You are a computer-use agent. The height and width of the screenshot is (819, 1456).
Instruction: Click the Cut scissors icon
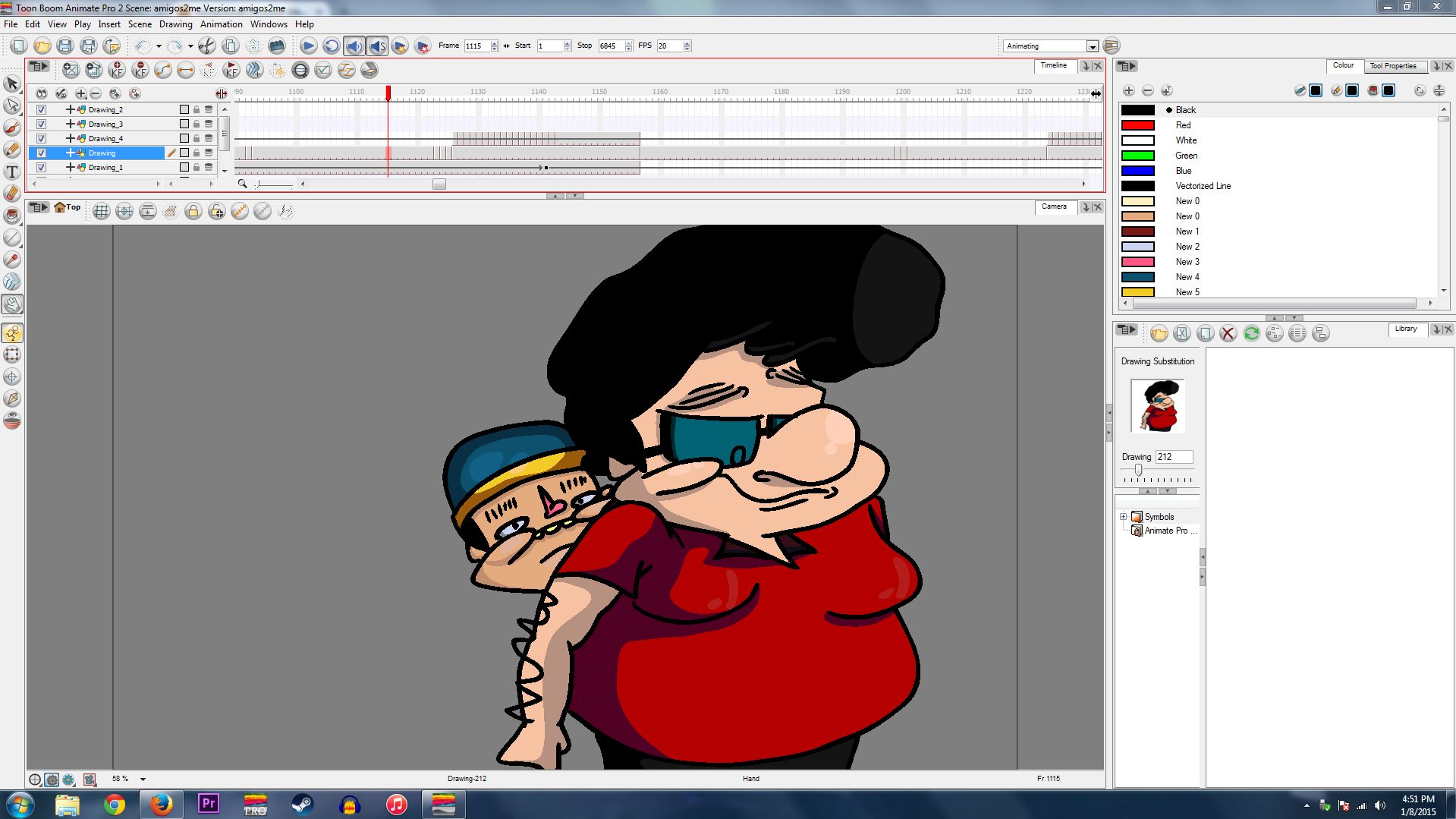pos(206,46)
